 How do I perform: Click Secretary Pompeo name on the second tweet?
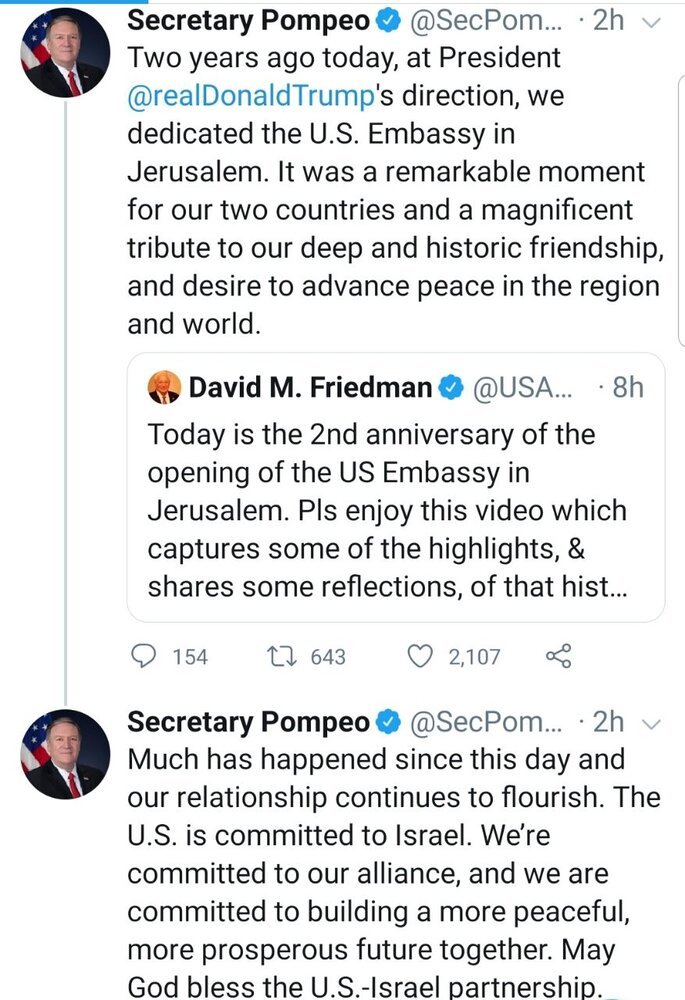pyautogui.click(x=248, y=722)
